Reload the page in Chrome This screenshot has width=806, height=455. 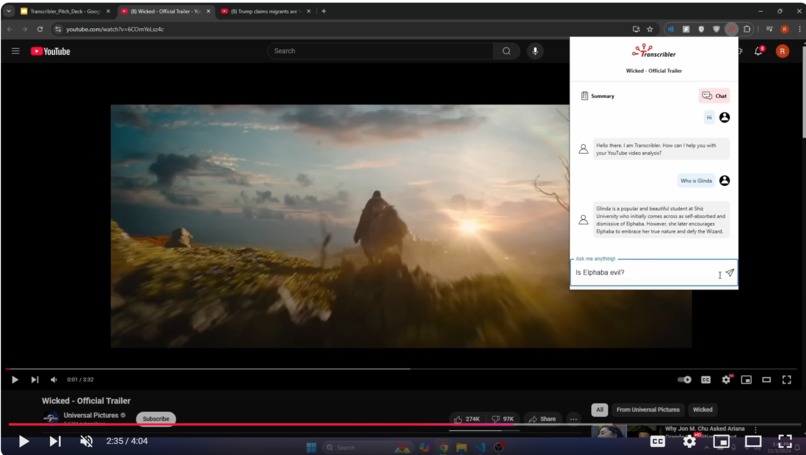40,29
